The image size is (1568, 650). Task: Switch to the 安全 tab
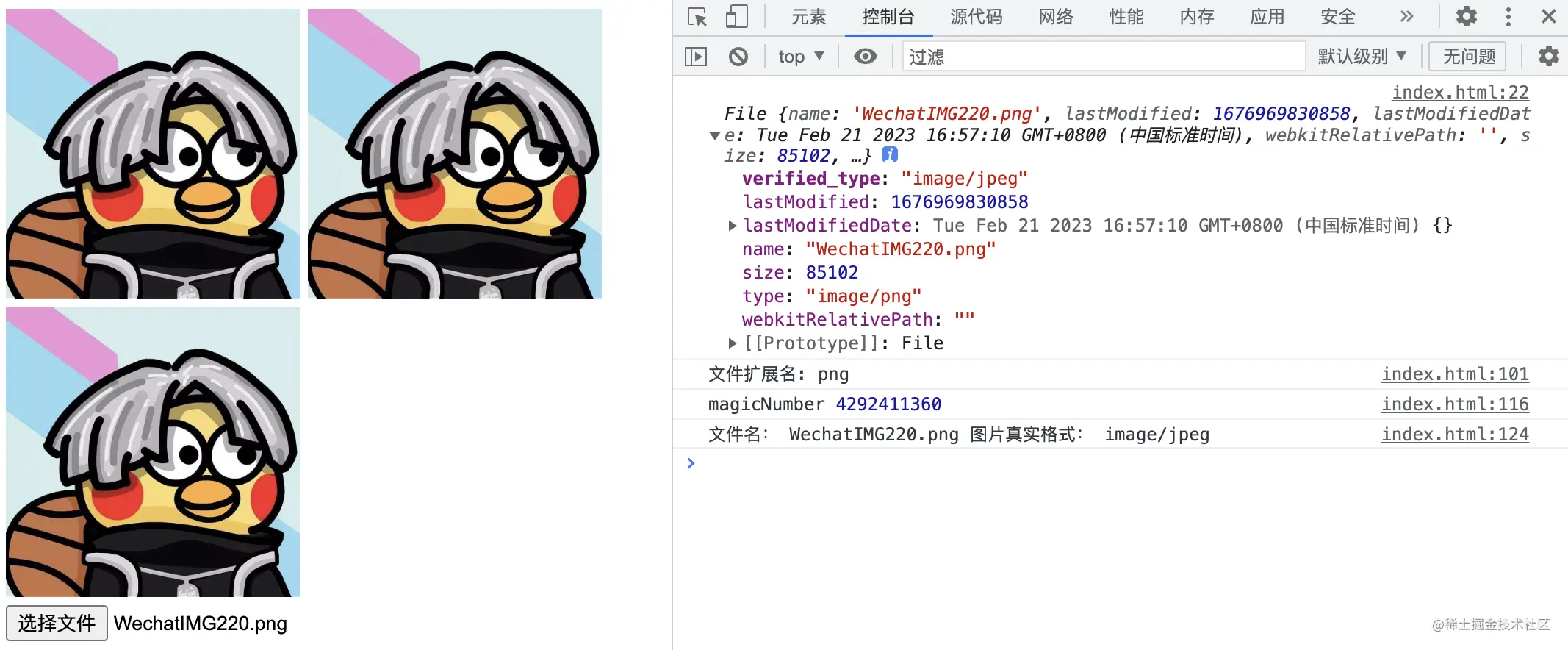click(1338, 17)
